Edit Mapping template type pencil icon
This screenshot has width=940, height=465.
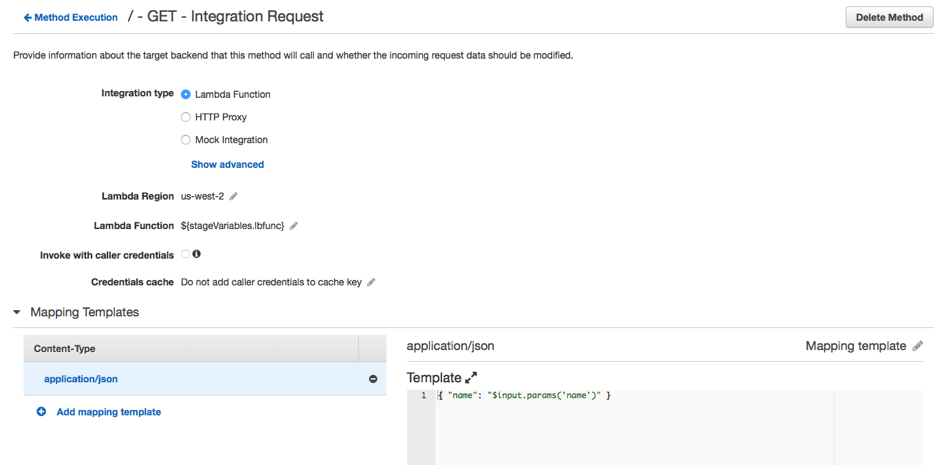pos(918,346)
